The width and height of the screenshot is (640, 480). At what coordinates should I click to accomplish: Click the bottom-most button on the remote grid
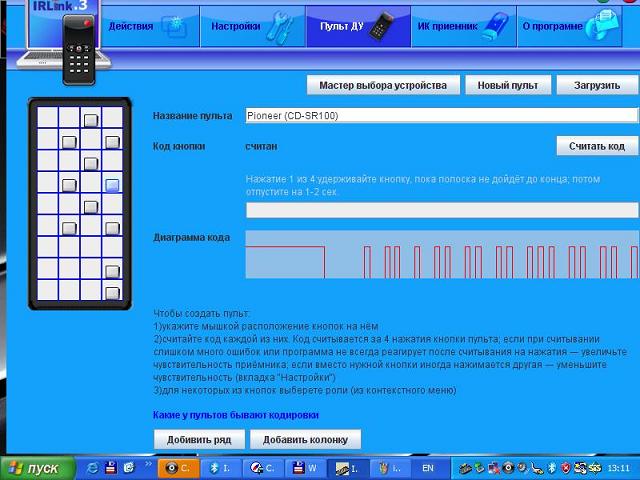112,293
